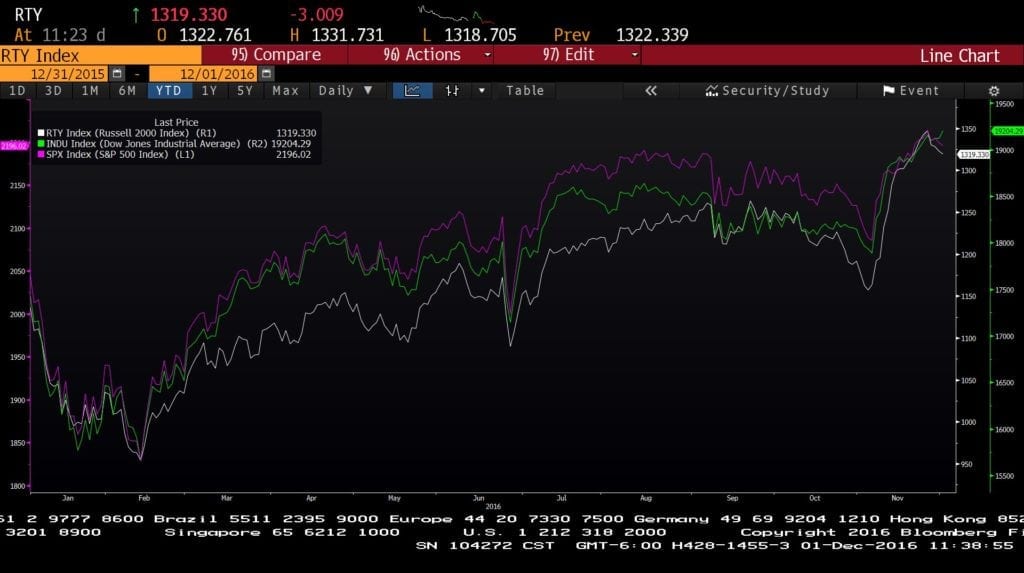Click the high price 1331.731
Viewport: 1024px width, 573px height.
(347, 35)
